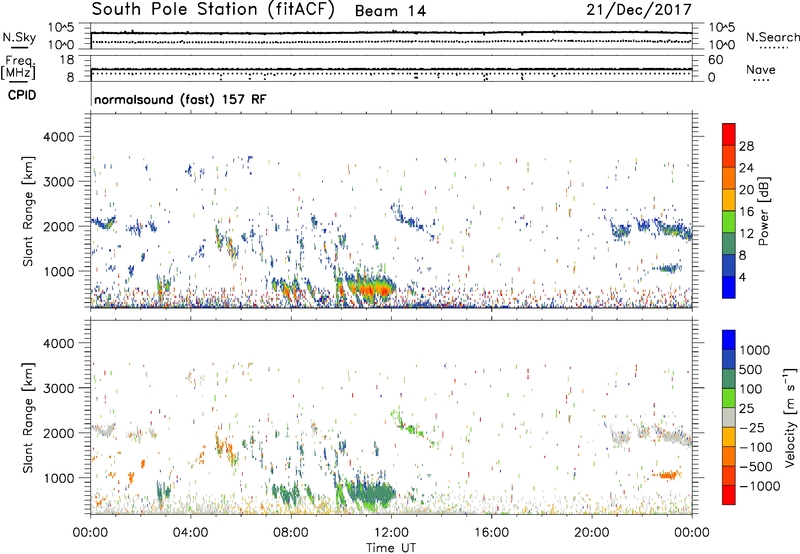
Task: Click green velocity patch near 11:30 in lower panel
Action: coord(376,494)
